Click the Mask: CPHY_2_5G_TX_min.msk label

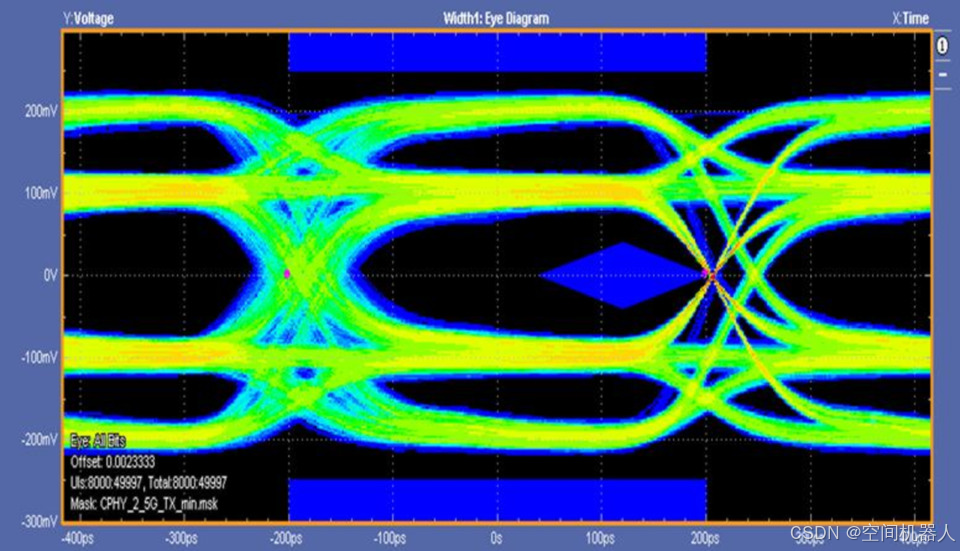144,504
